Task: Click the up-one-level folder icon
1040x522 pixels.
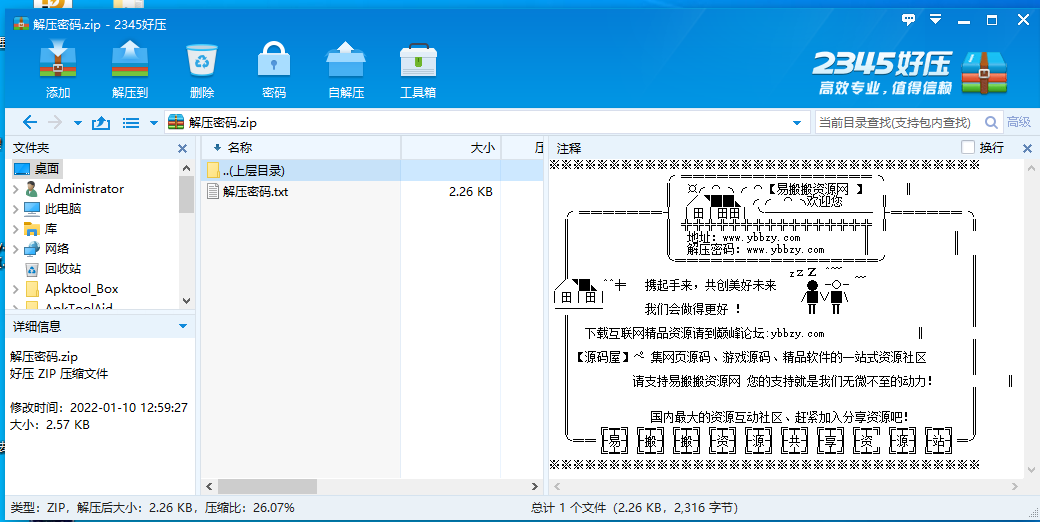Action: (x=100, y=123)
